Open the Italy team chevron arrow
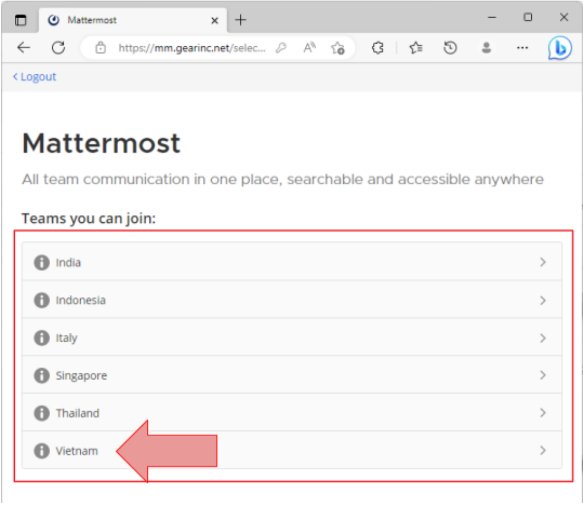Screen dimensions: 585x506 tap(543, 338)
